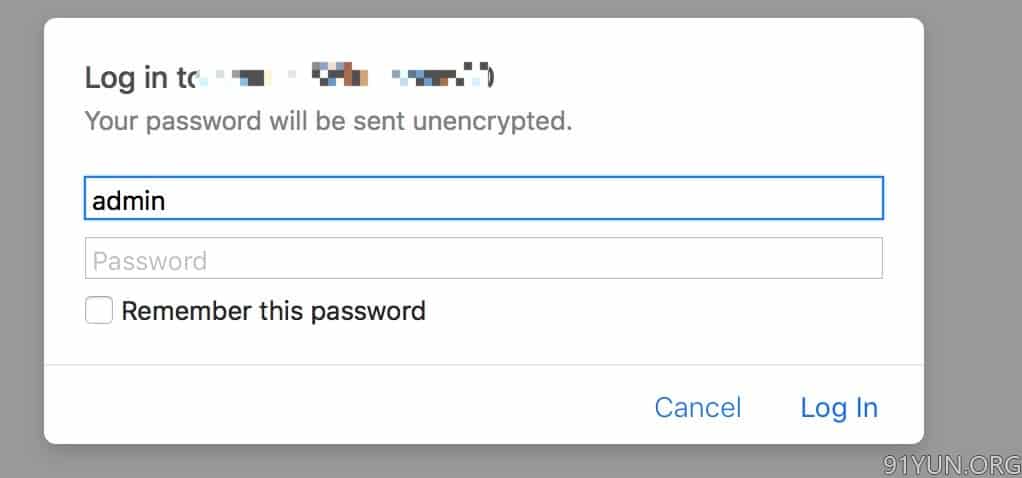Click the Remember this password label text
Viewport: 1022px width, 478px height.
coord(273,311)
